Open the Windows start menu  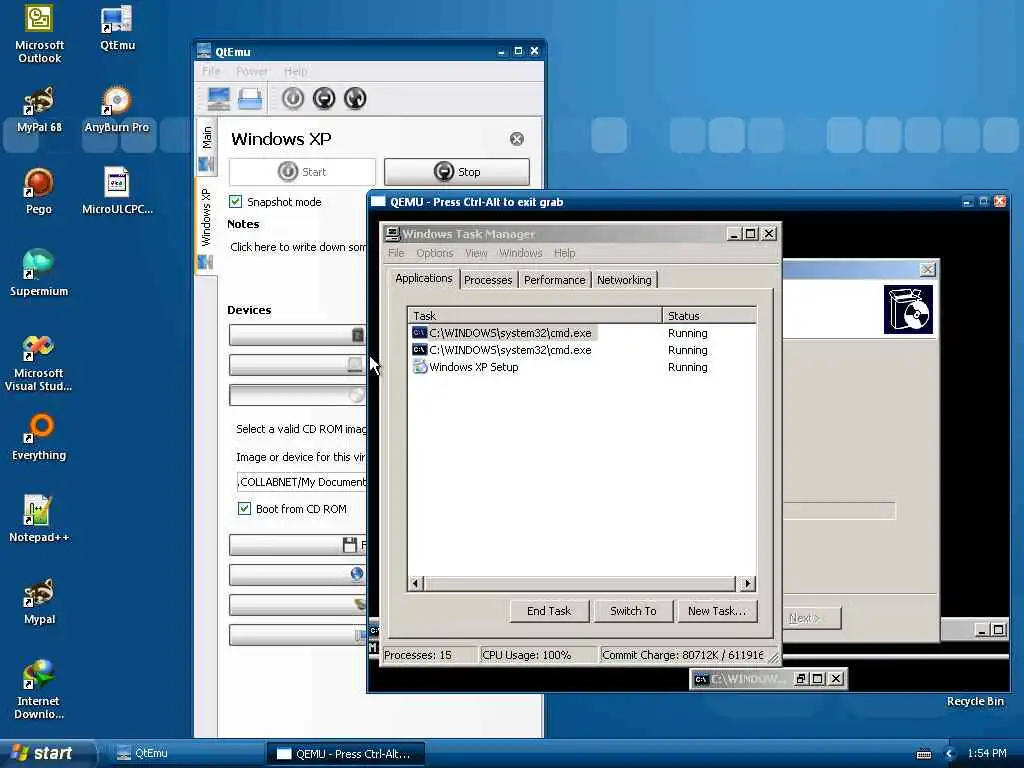[45, 753]
